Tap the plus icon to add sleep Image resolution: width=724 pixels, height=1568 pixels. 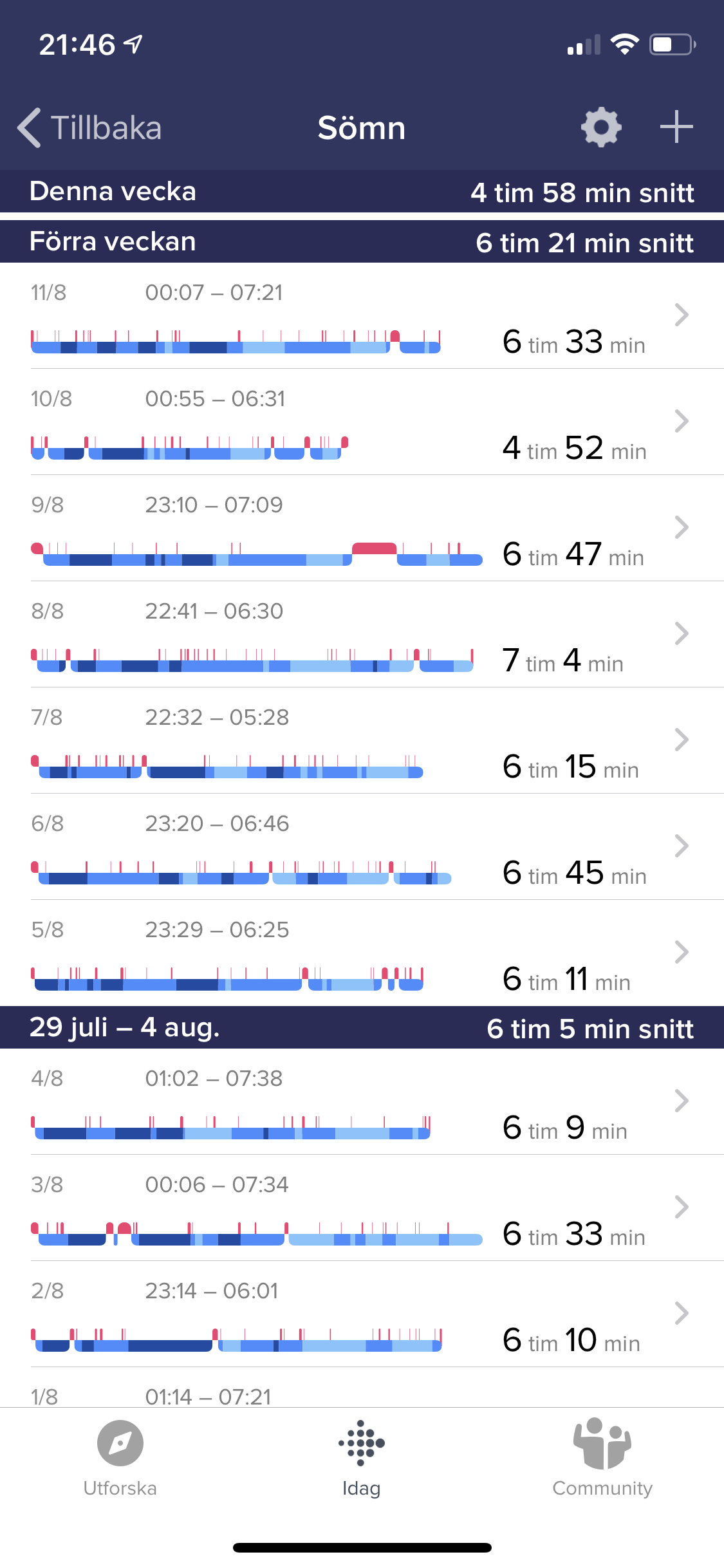click(676, 127)
